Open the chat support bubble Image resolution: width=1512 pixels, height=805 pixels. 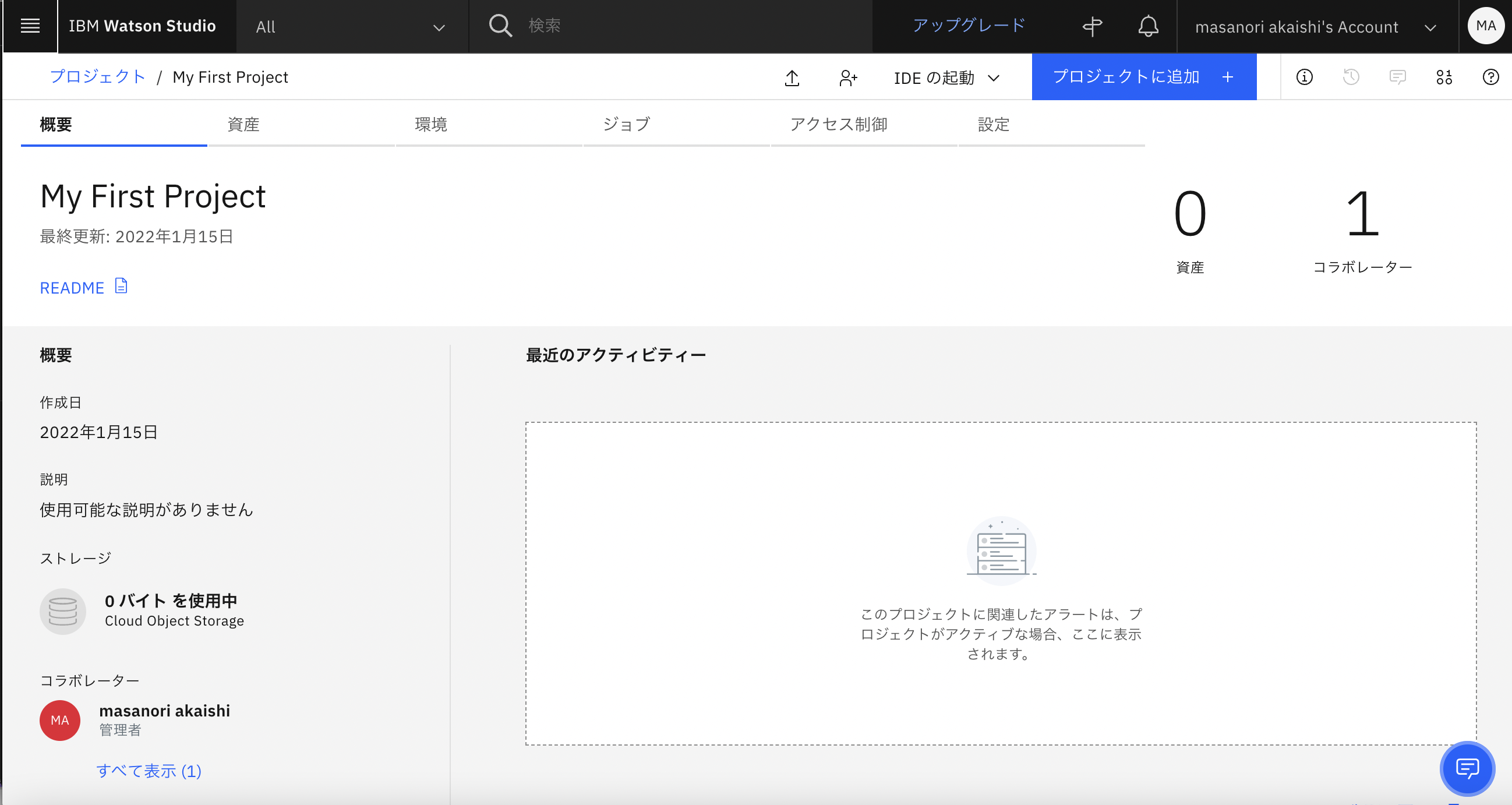[x=1467, y=769]
